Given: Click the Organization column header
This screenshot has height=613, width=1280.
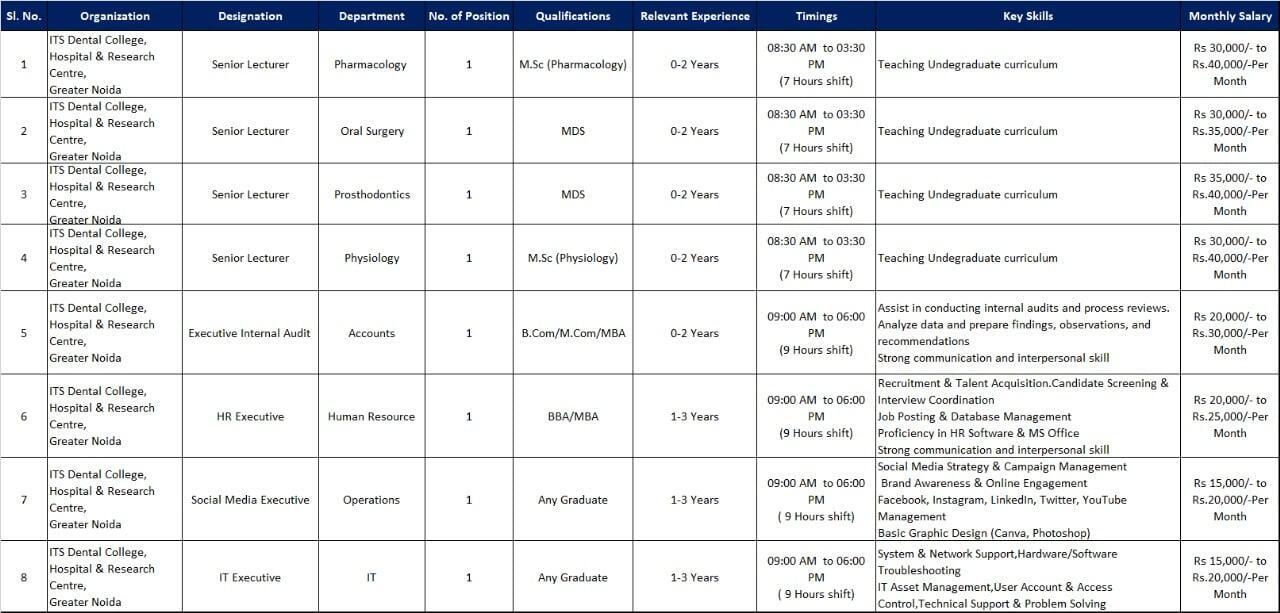Looking at the screenshot, I should pyautogui.click(x=114, y=16).
